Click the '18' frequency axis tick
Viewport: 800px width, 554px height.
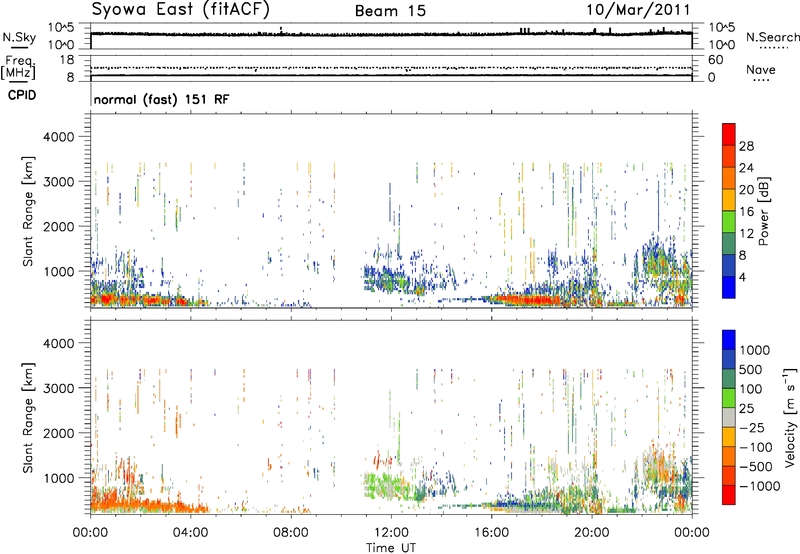[x=66, y=60]
